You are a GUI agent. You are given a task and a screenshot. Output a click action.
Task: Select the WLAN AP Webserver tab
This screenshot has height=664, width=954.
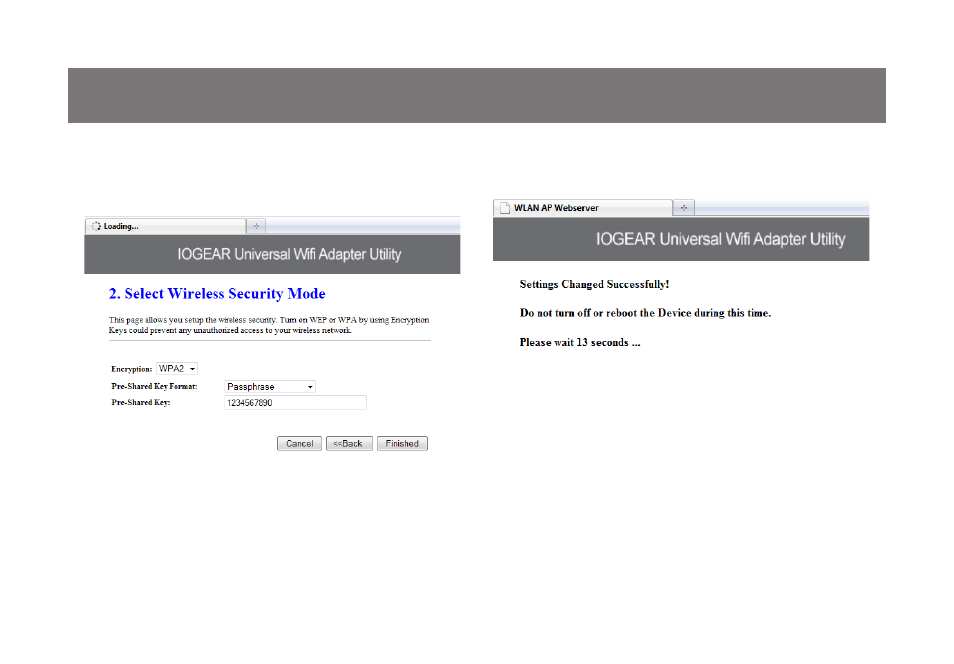point(583,208)
